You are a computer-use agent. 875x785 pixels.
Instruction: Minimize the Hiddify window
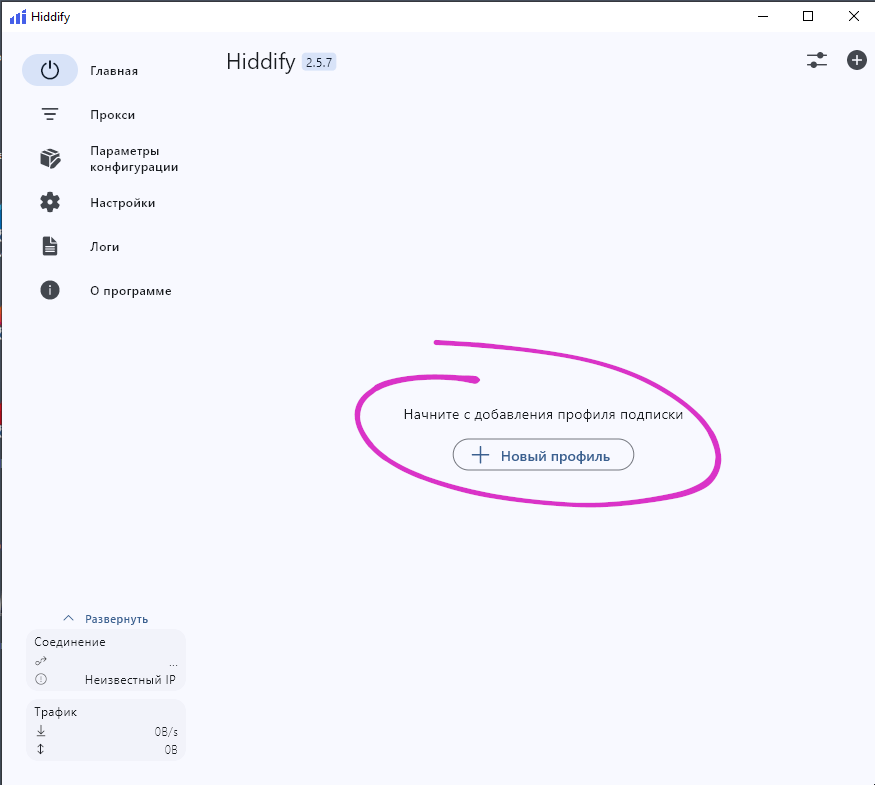click(763, 16)
